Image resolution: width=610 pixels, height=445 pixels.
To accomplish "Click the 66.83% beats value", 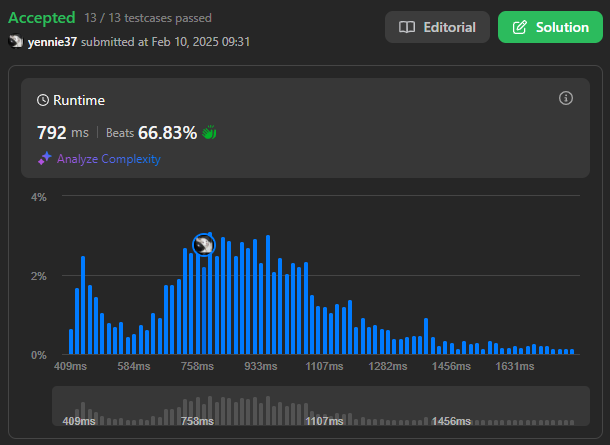I will [168, 133].
